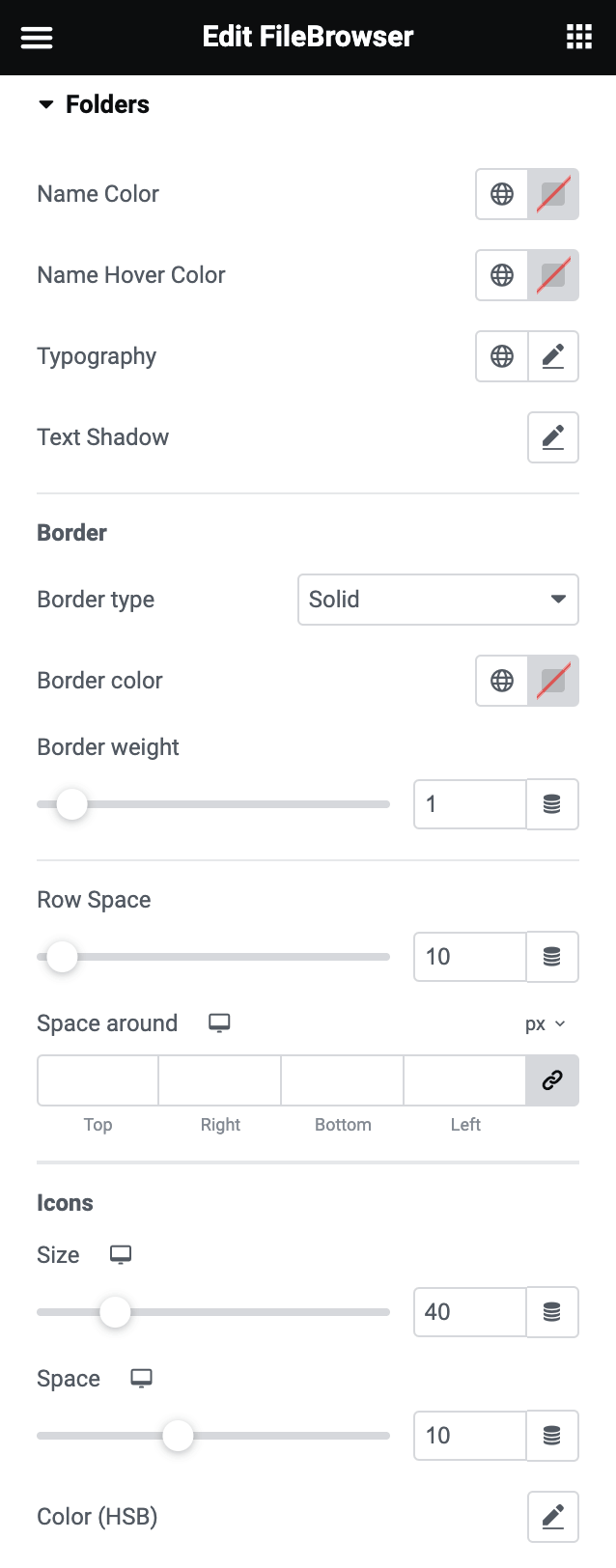The height and width of the screenshot is (1568, 616).
Task: Toggle responsive view for Icons Size
Action: point(120,1254)
